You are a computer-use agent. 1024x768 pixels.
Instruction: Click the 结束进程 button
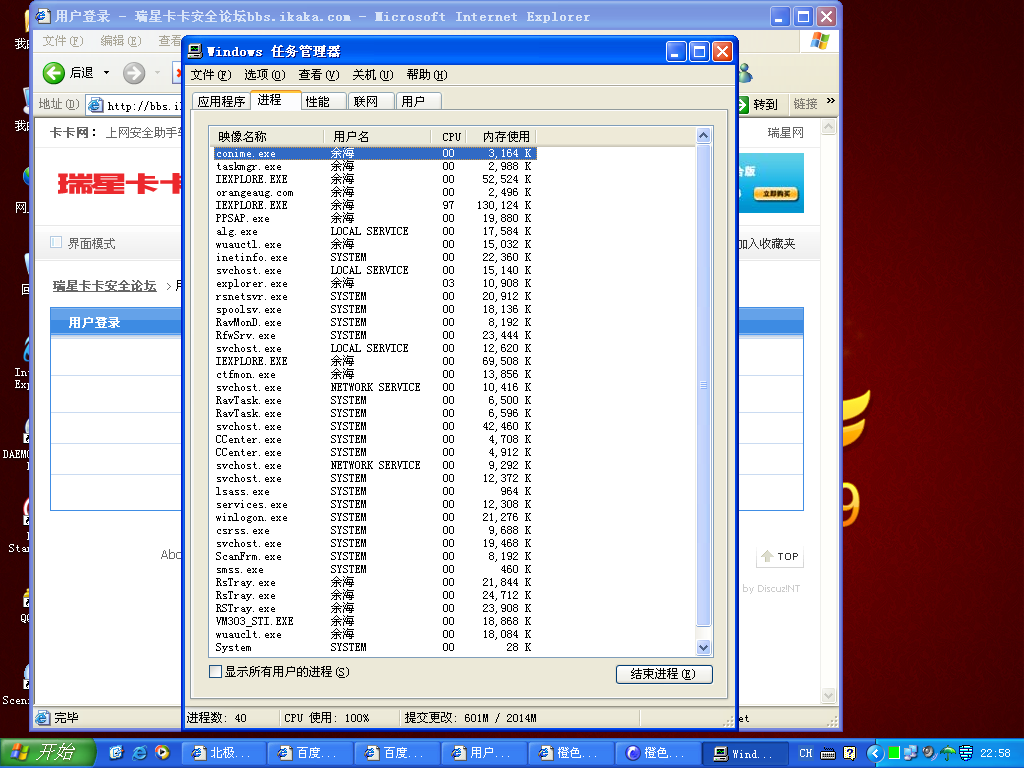[x=664, y=674]
